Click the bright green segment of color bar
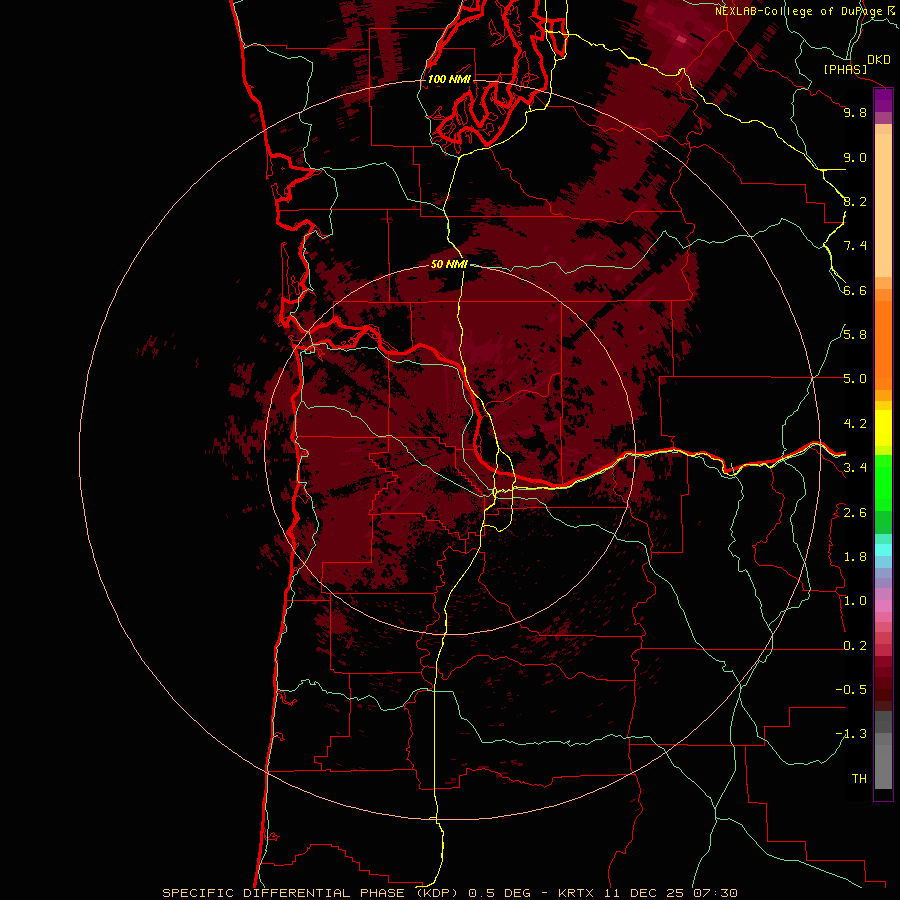 883,483
